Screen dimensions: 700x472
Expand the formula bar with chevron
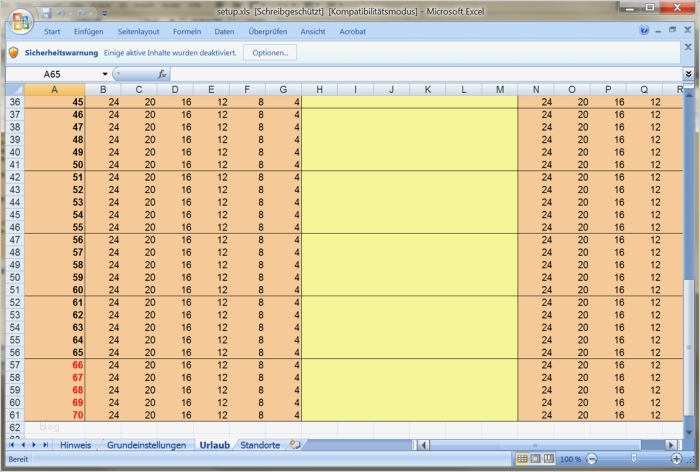(x=688, y=74)
